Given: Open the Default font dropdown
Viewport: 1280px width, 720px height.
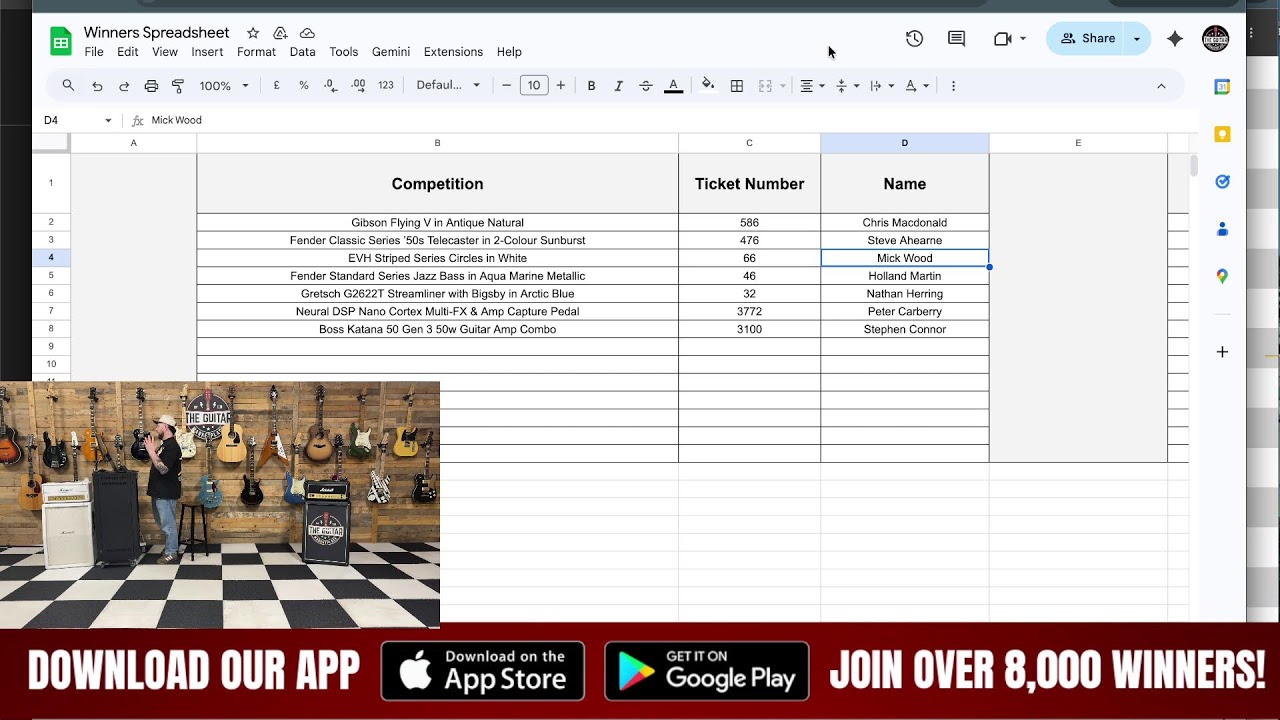Looking at the screenshot, I should [x=448, y=86].
